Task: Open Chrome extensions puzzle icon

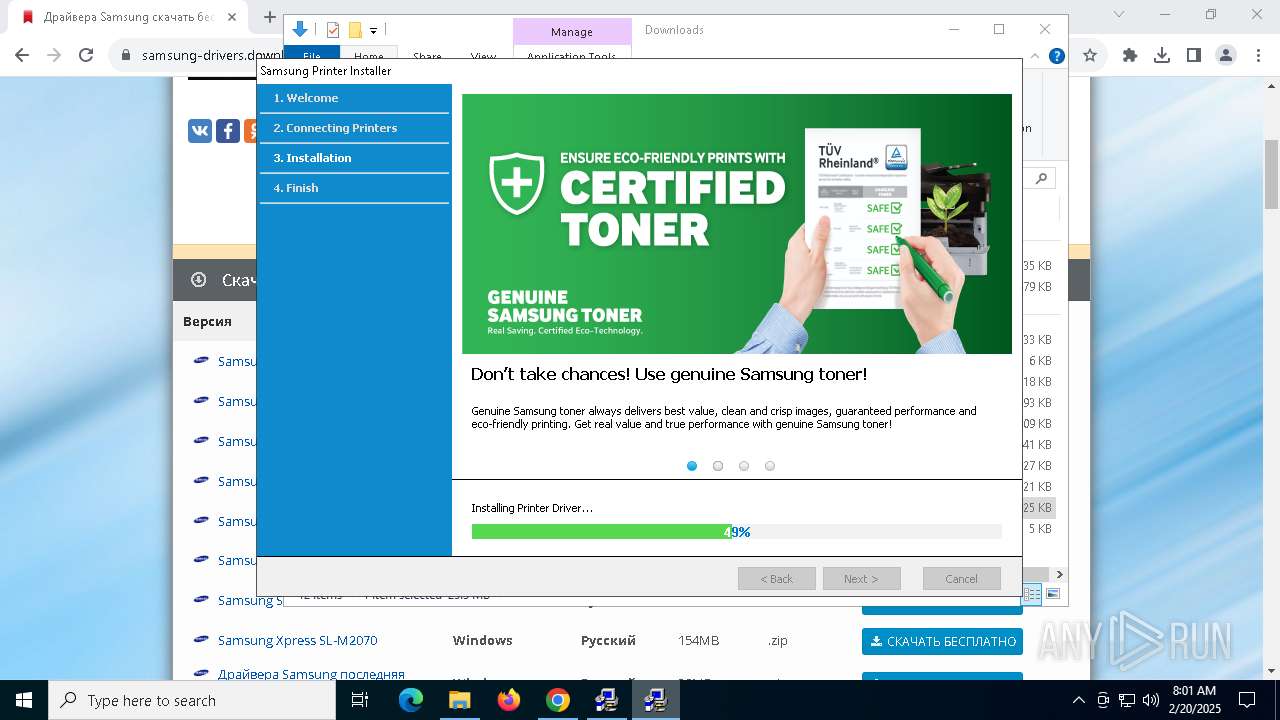Action: point(1130,56)
